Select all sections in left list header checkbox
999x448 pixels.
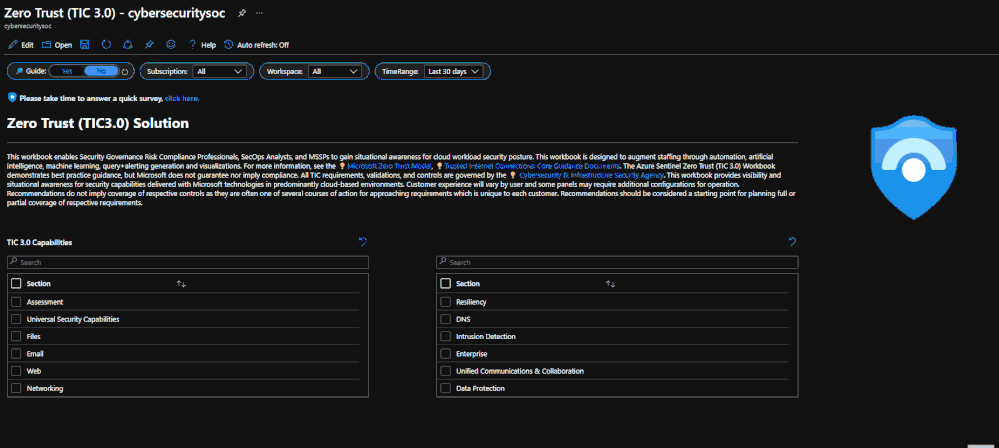click(x=16, y=284)
